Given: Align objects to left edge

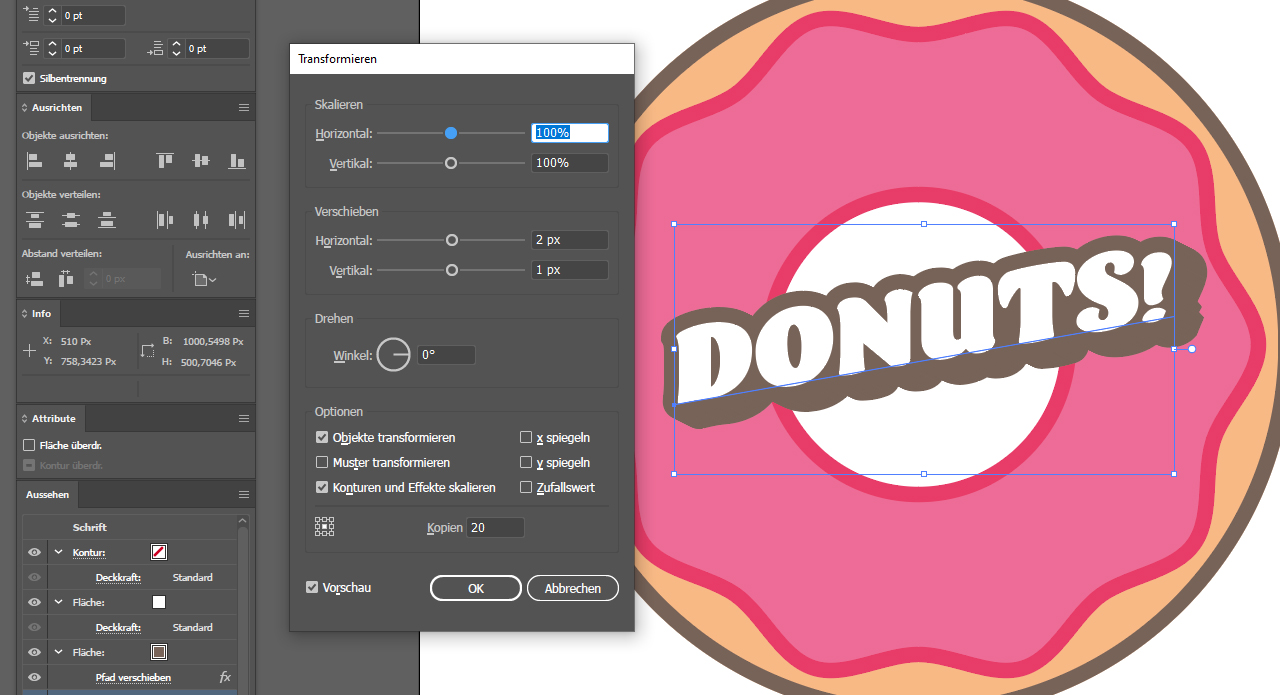Looking at the screenshot, I should coord(34,160).
